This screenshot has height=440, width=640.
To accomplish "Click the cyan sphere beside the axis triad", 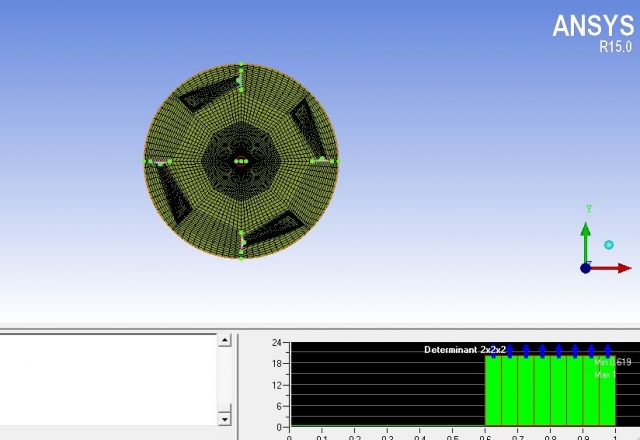I will tap(608, 244).
